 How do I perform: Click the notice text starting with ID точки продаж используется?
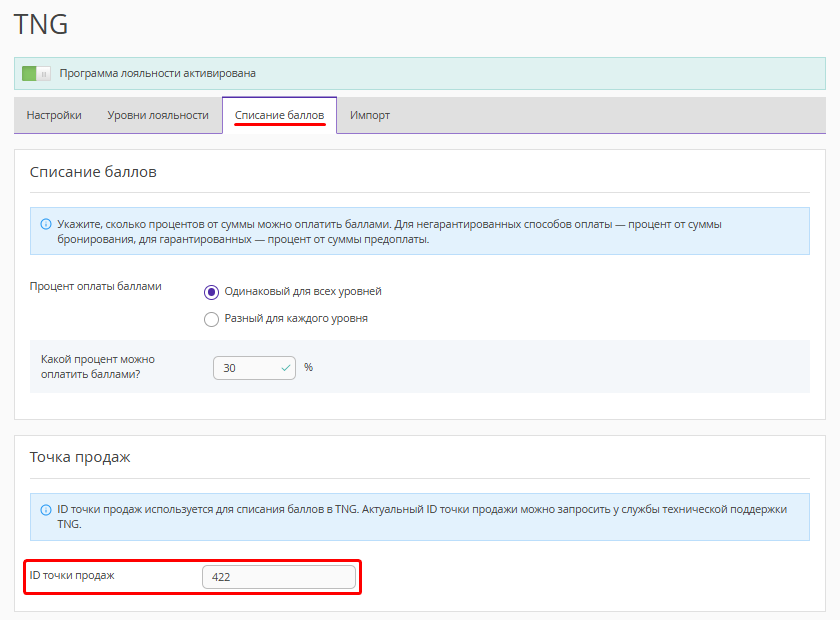422,517
